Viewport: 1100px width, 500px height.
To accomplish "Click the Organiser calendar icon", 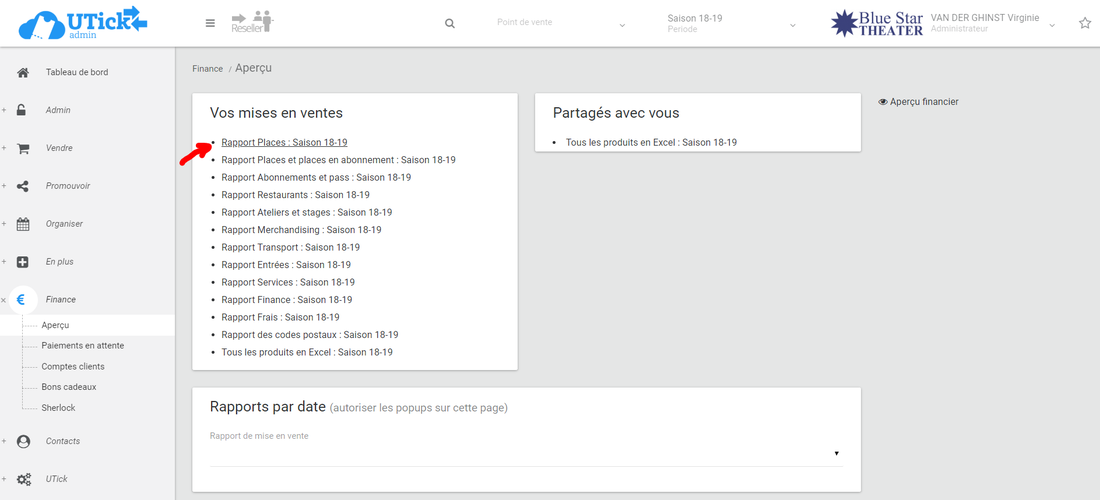I will 23,224.
